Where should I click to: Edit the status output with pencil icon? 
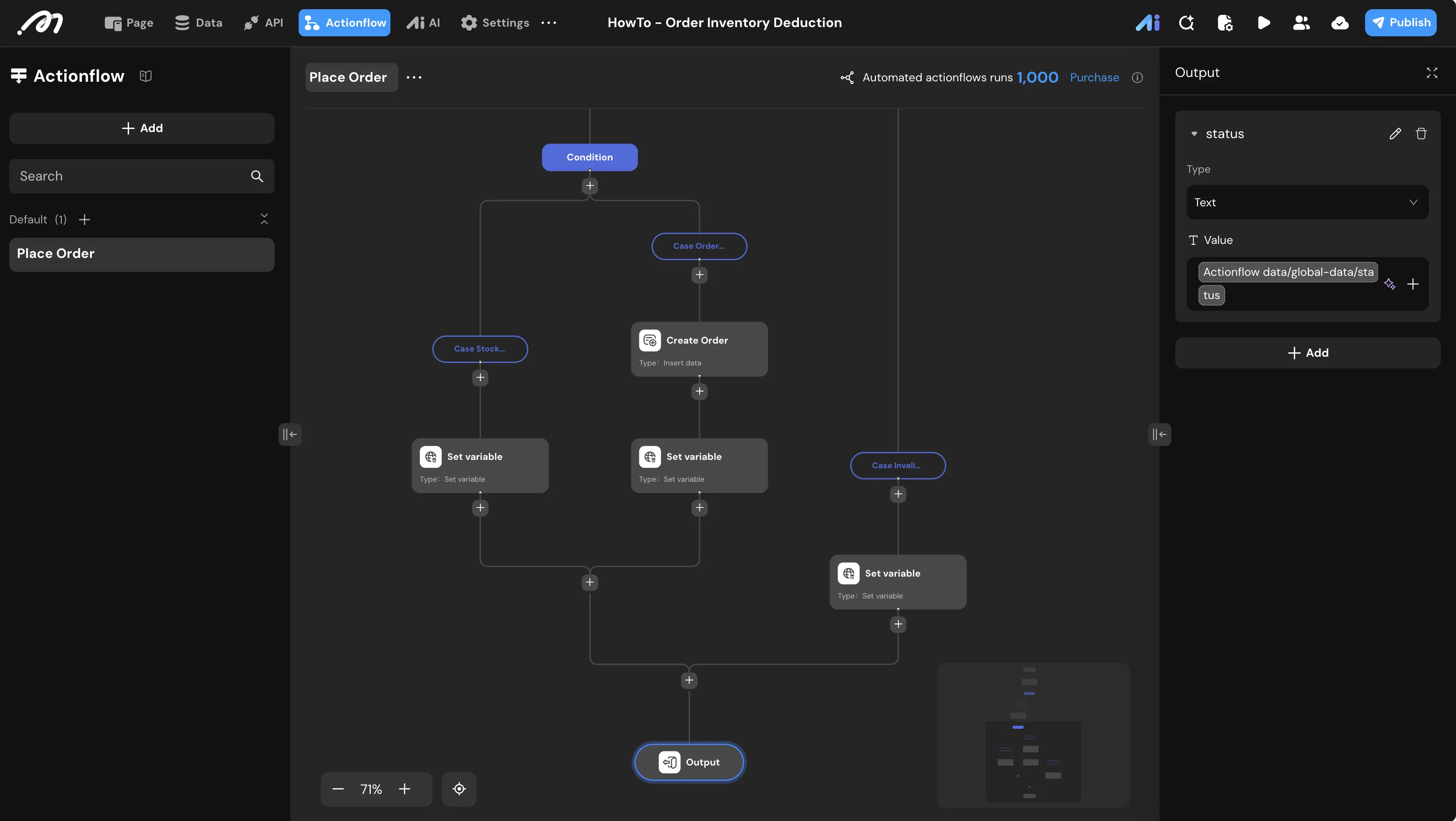[1395, 134]
